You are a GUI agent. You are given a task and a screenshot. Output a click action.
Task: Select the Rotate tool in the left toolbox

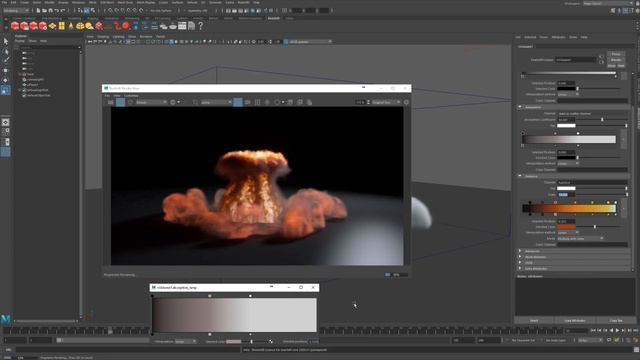click(x=6, y=80)
